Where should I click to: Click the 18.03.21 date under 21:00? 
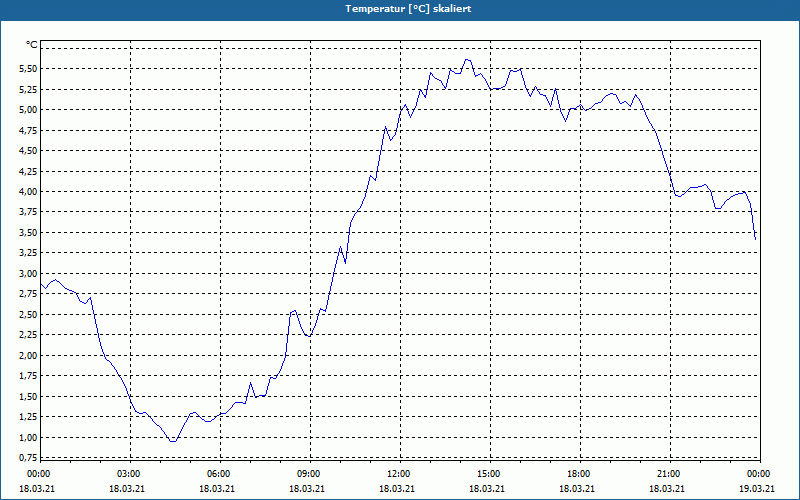(669, 488)
